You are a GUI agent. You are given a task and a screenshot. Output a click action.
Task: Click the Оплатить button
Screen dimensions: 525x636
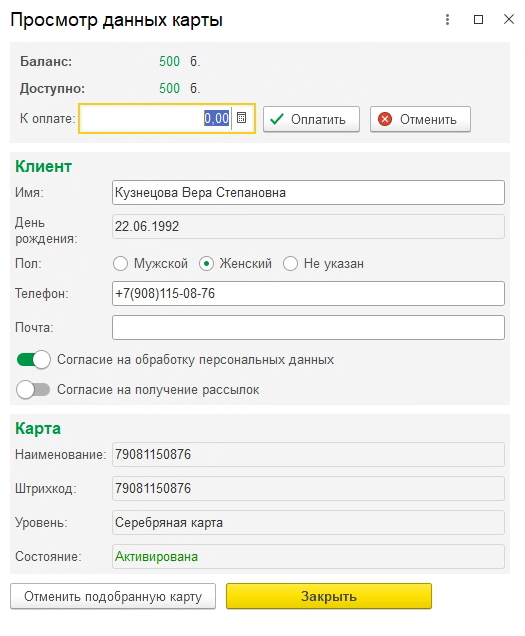coord(311,119)
